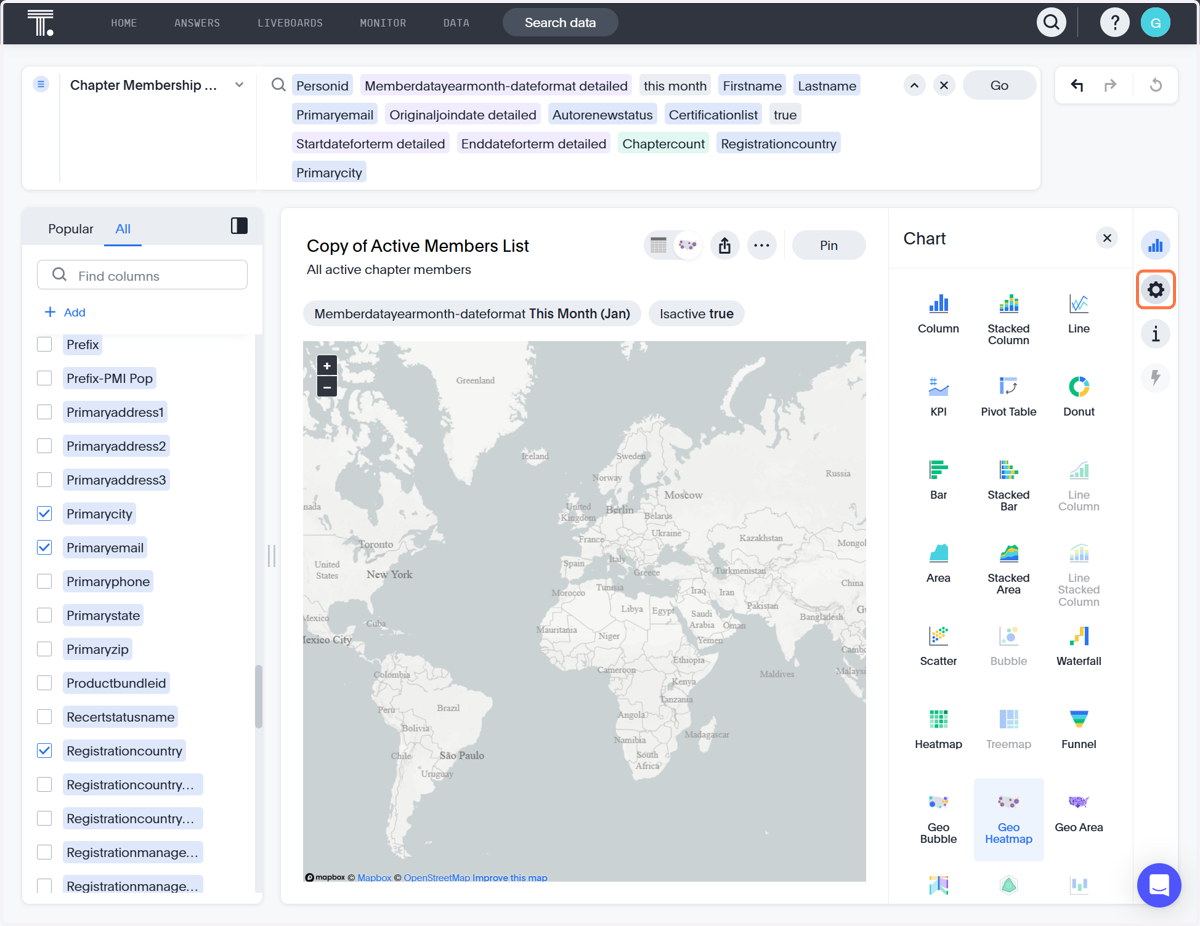Select the Geo Area chart type
This screenshot has height=926, width=1200.
click(1078, 812)
